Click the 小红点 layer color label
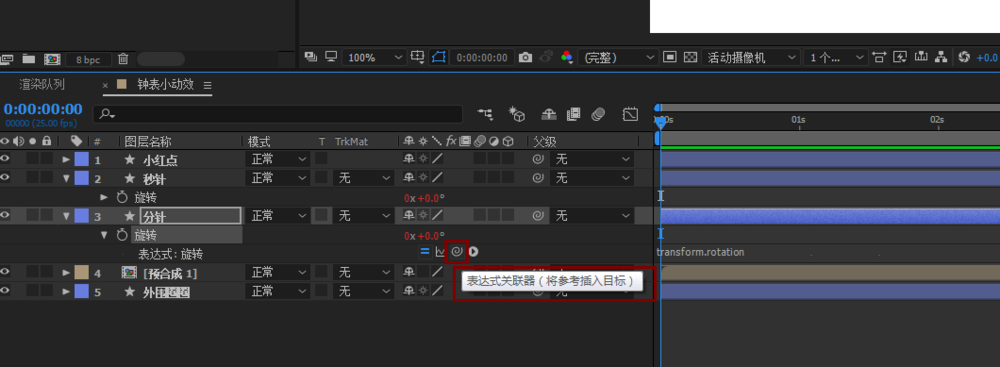Viewport: 1000px width, 367px height. tap(82, 159)
